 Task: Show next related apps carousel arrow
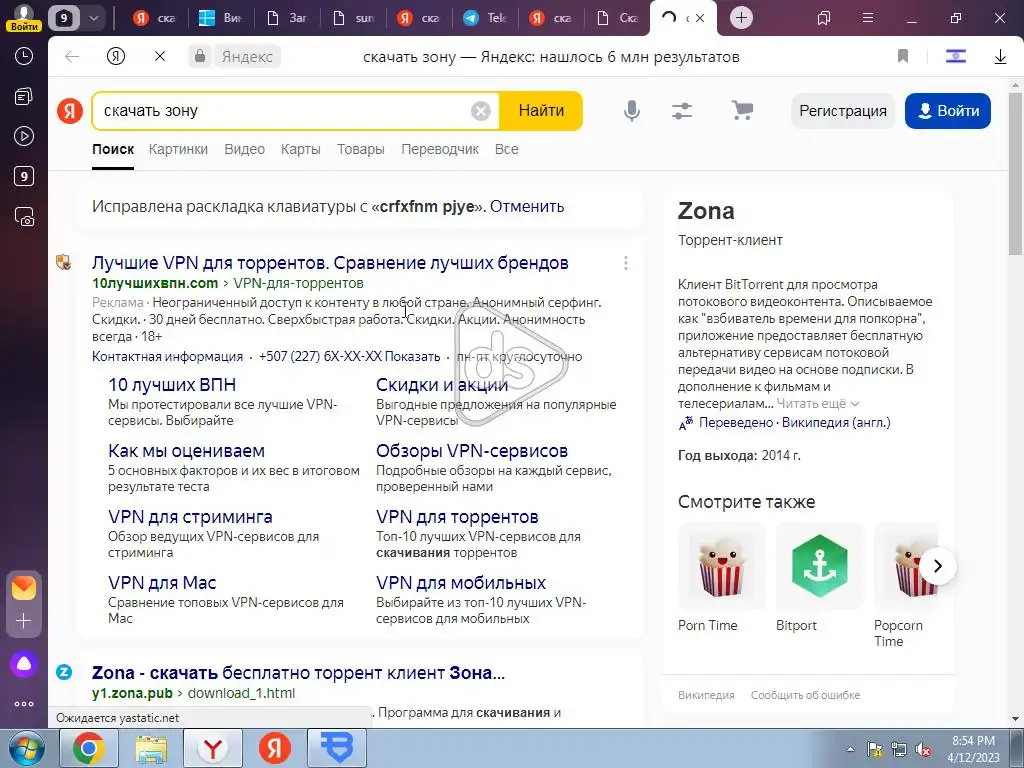point(938,566)
